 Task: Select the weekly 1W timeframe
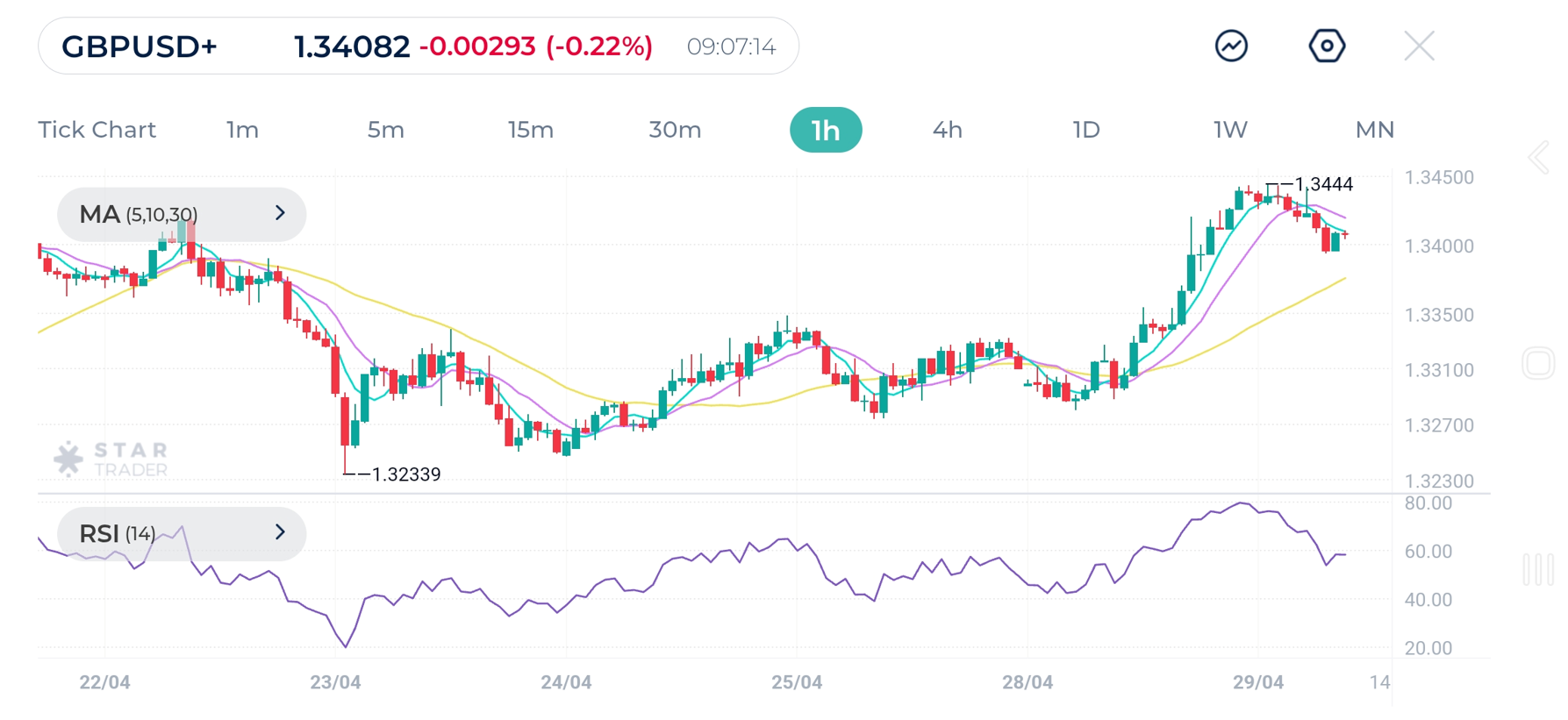point(1230,129)
